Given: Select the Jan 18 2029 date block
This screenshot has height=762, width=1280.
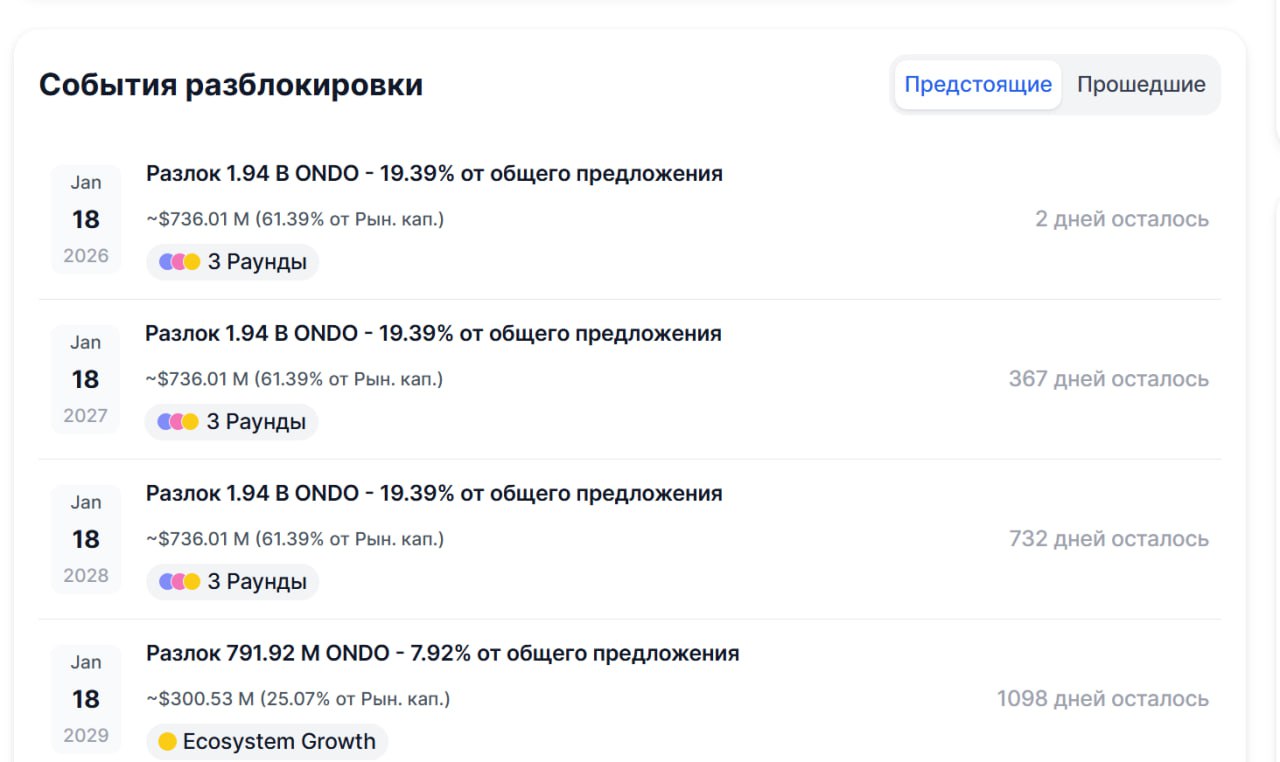Looking at the screenshot, I should tap(85, 698).
